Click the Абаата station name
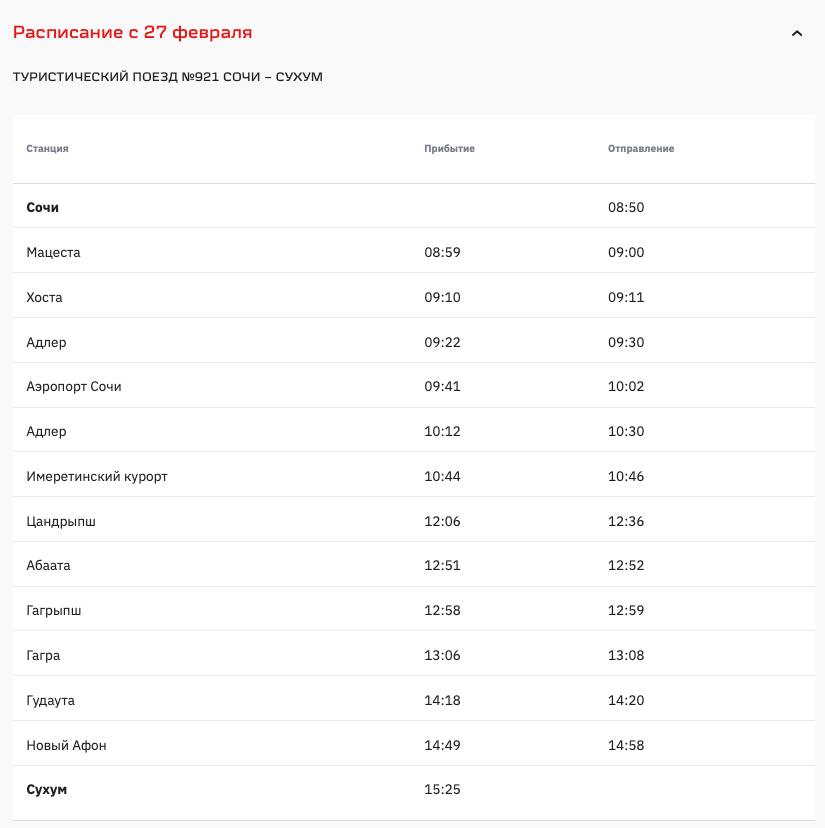The height and width of the screenshot is (828, 825). [x=48, y=566]
